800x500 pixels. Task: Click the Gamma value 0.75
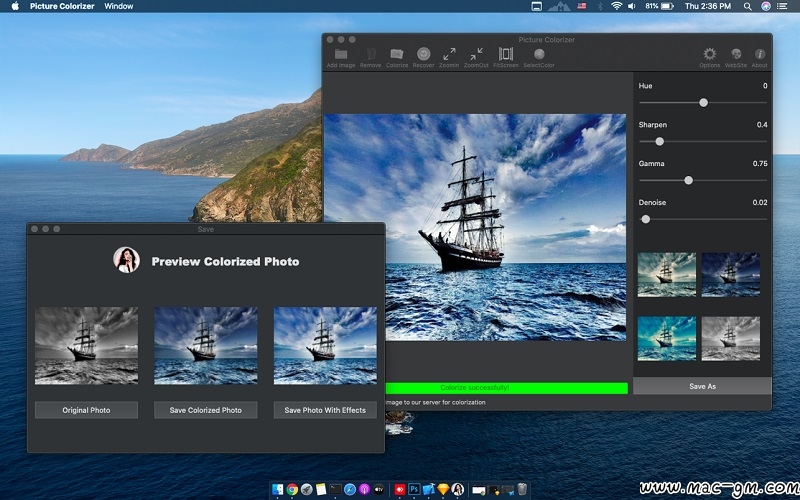760,164
